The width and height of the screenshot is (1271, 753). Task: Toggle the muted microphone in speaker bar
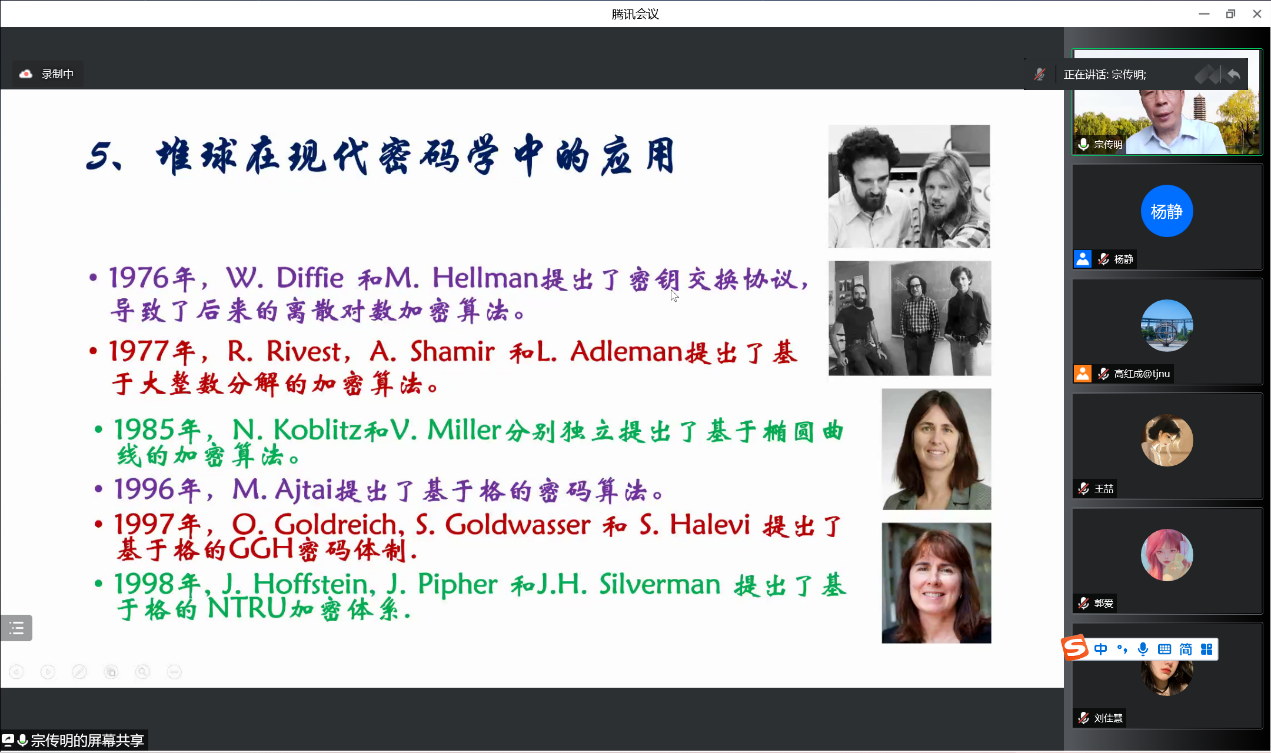pyautogui.click(x=1040, y=75)
